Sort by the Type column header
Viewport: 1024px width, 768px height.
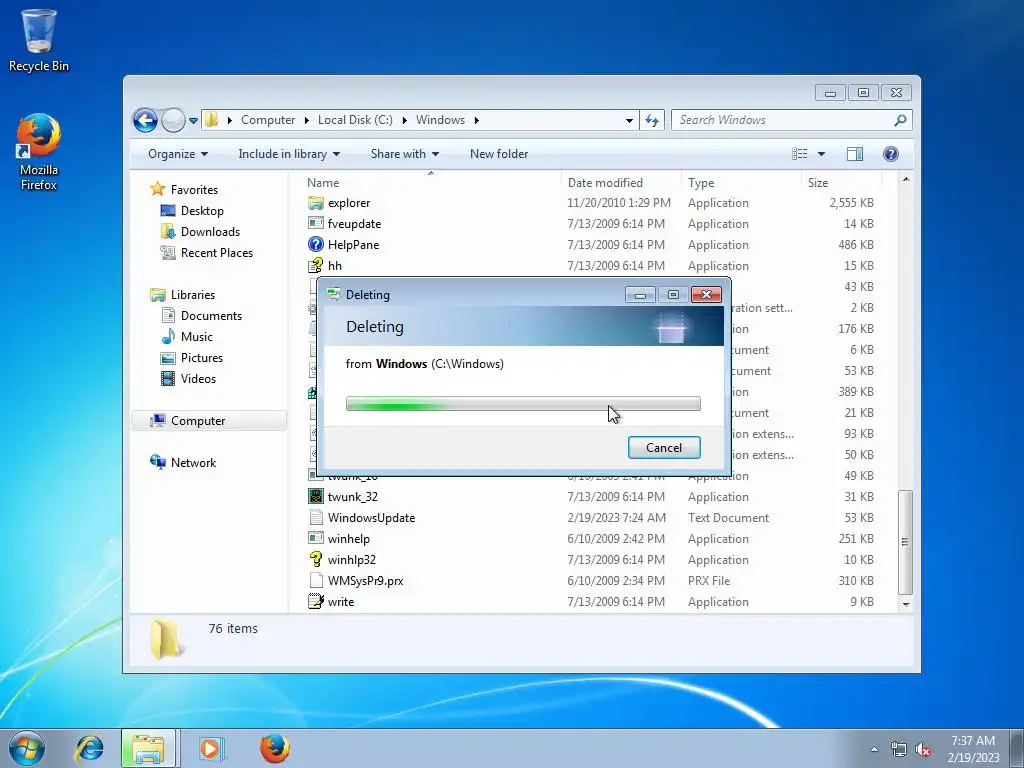(x=741, y=183)
